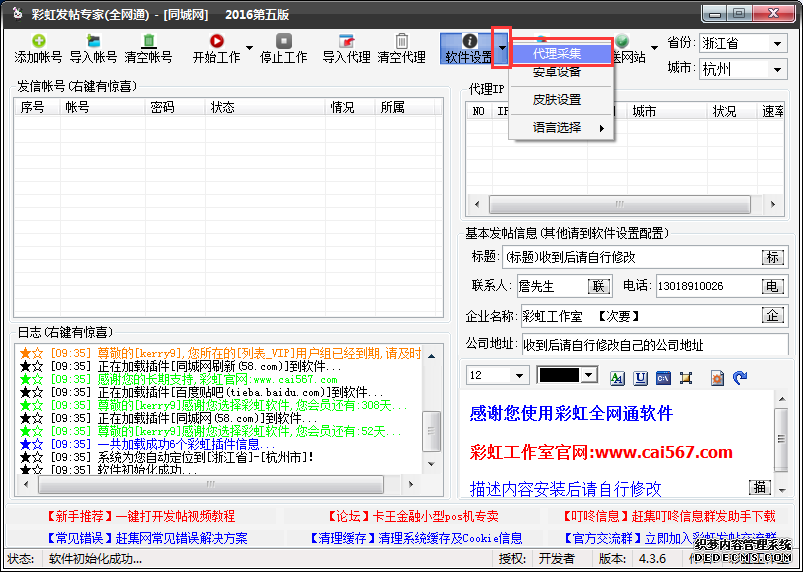803x572 pixels.
Task: Click the app icon in the title bar
Action: point(17,14)
